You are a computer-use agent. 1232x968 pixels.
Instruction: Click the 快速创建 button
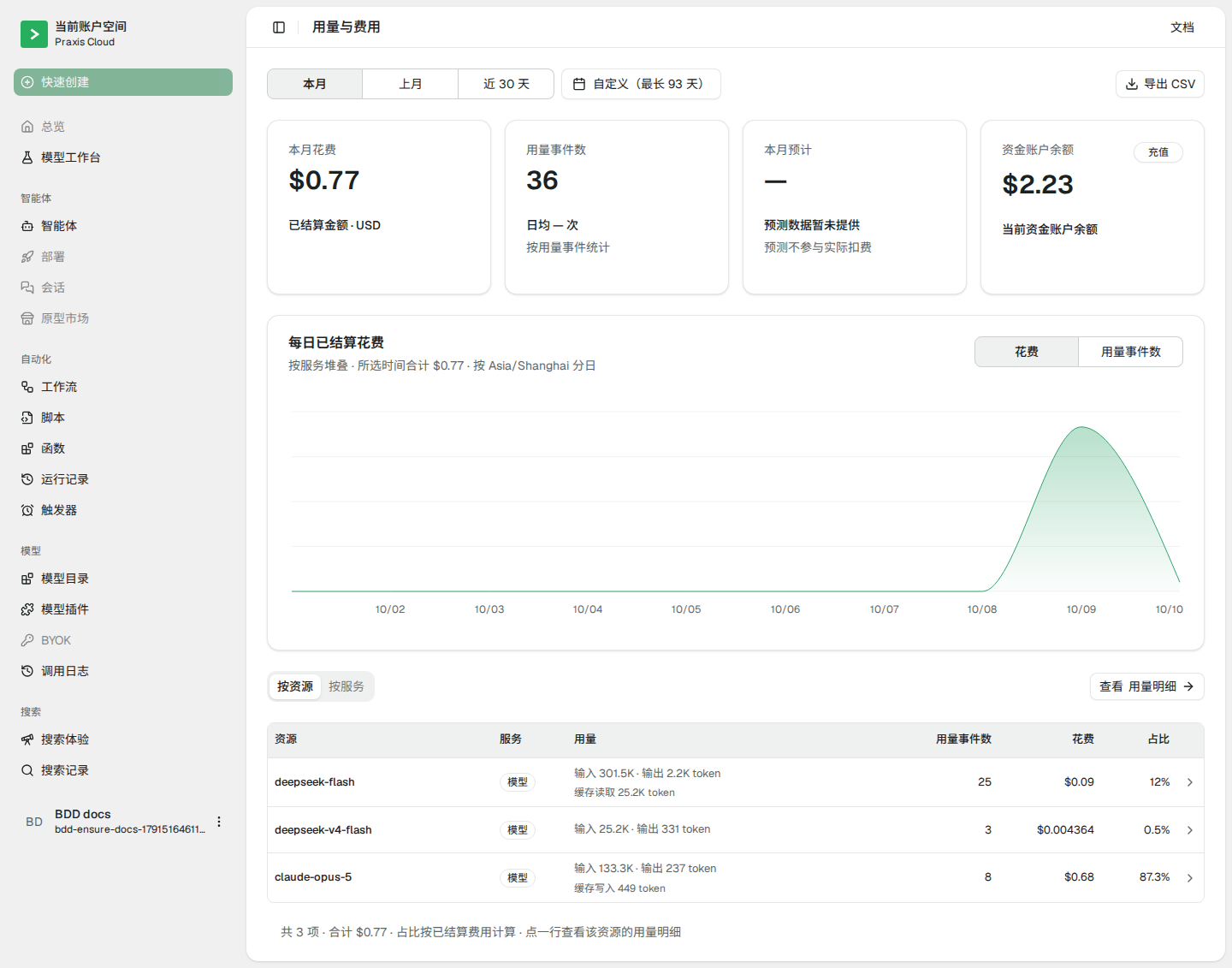123,82
